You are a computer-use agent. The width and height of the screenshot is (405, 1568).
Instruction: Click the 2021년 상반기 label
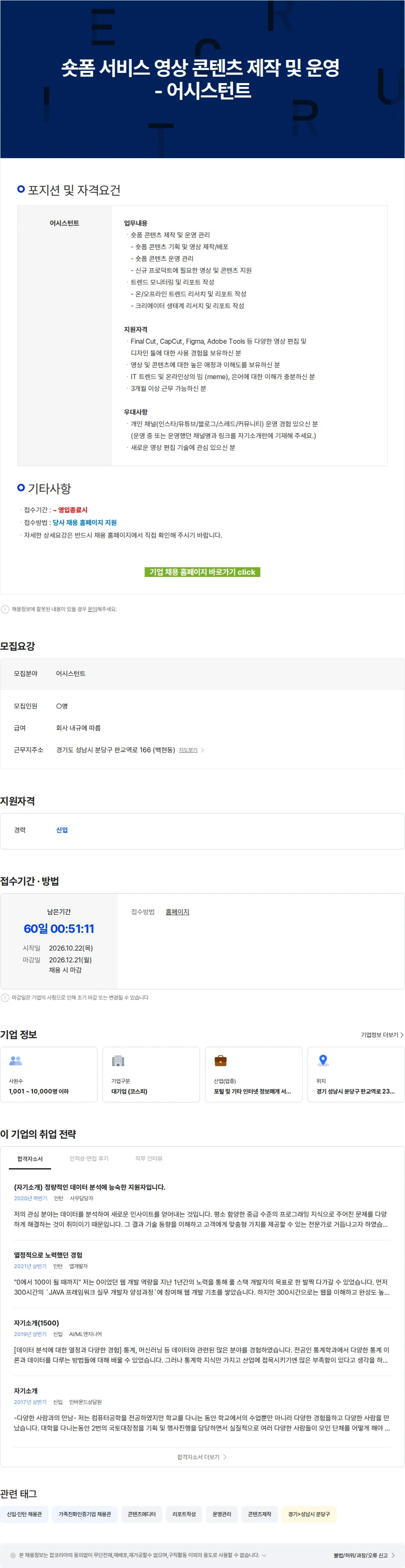click(x=30, y=1266)
